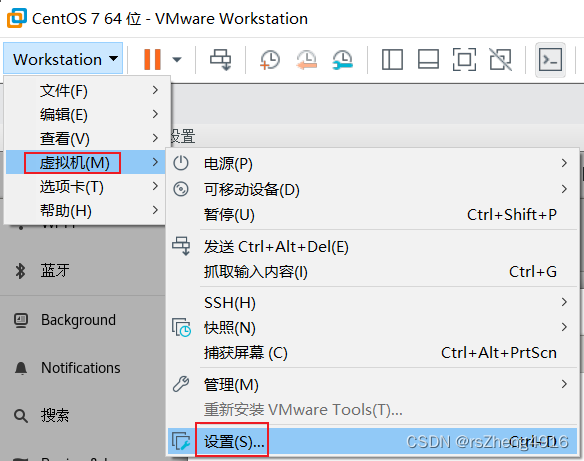Open 管理(M) manage submenu
584x461 pixels.
tap(372, 384)
